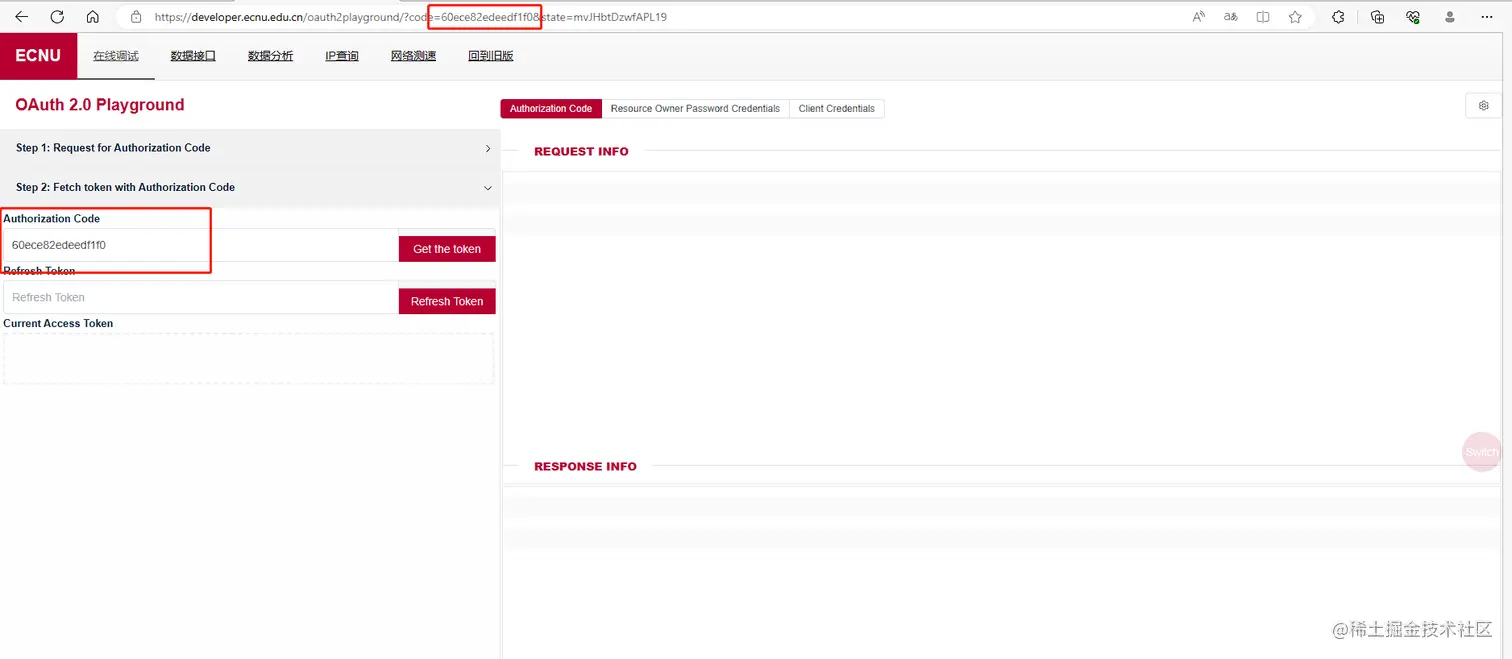This screenshot has height=659, width=1512.
Task: Click Current Access Token label
Action: 58,324
